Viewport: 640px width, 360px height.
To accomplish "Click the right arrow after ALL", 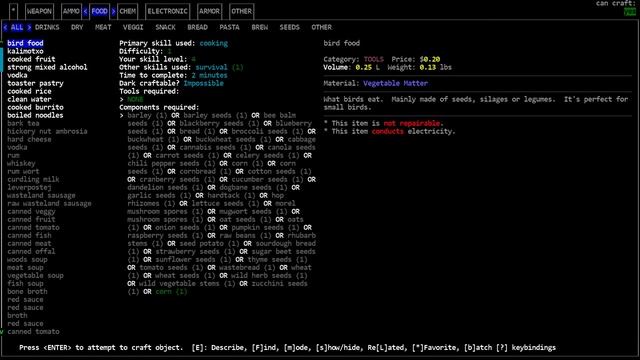I will click(x=29, y=27).
